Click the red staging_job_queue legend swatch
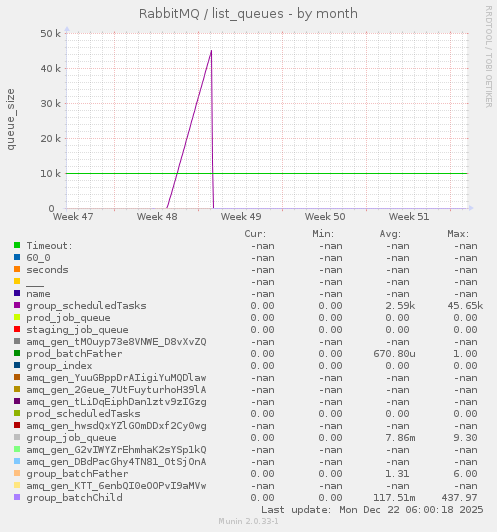Screen dimensions: 497x532 [17, 329]
